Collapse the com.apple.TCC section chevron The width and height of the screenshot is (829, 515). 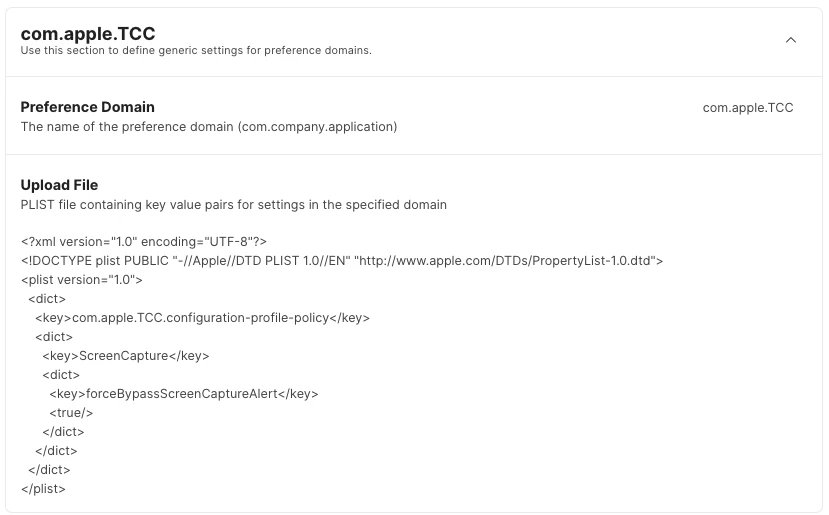[x=790, y=40]
